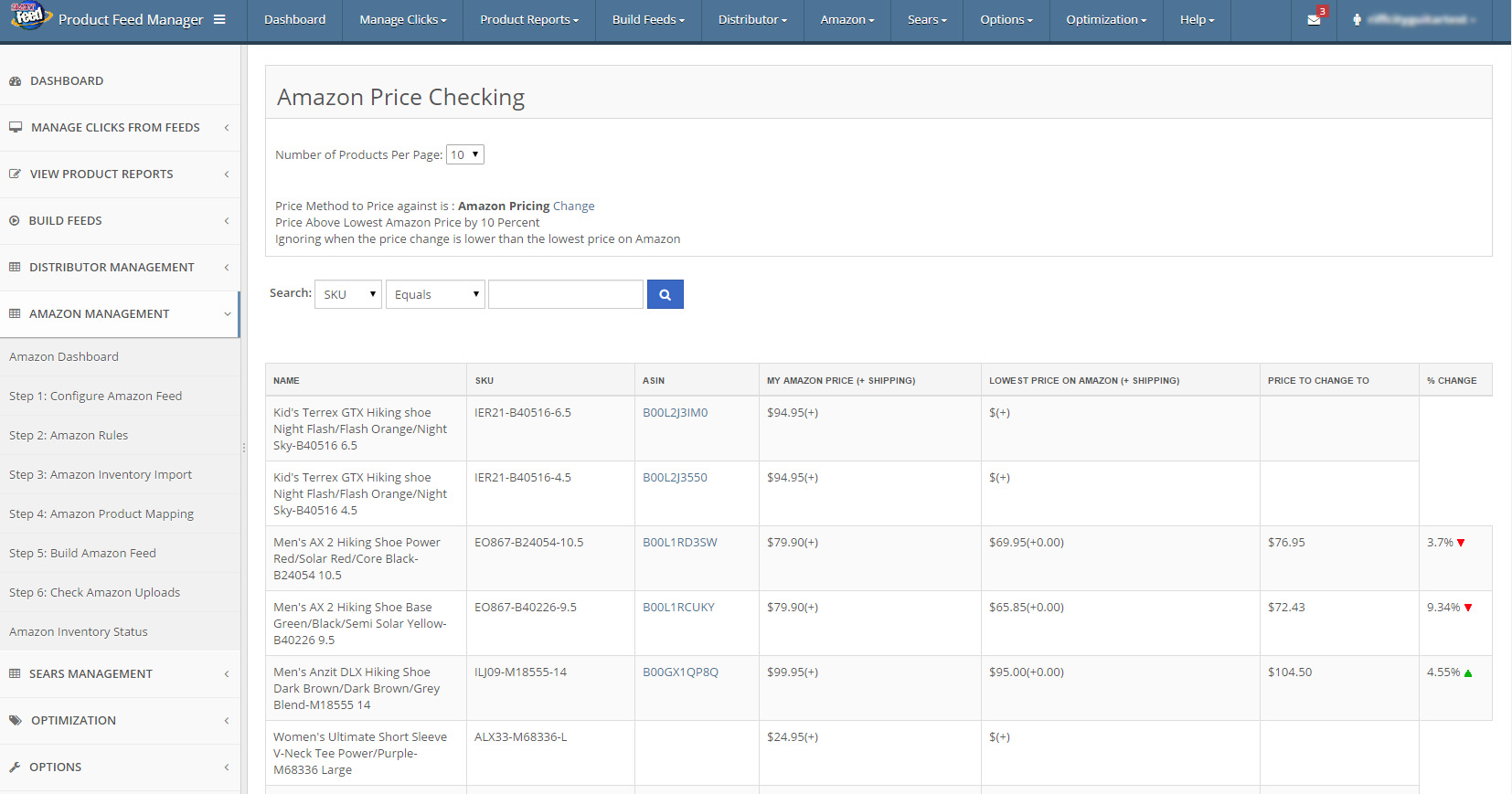Click the user profile icon in the top bar
The width and height of the screenshot is (1512, 794).
pyautogui.click(x=1357, y=20)
